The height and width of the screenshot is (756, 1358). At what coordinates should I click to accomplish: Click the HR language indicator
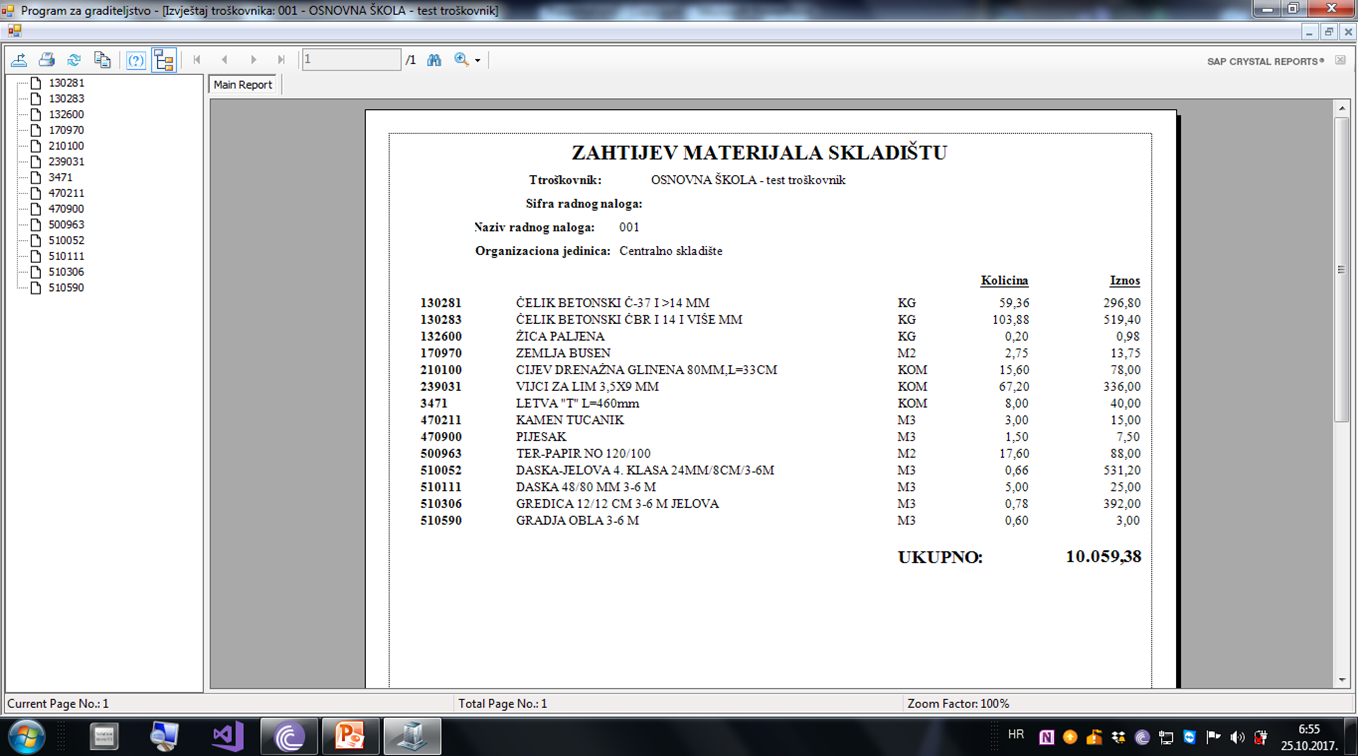pyautogui.click(x=1016, y=735)
